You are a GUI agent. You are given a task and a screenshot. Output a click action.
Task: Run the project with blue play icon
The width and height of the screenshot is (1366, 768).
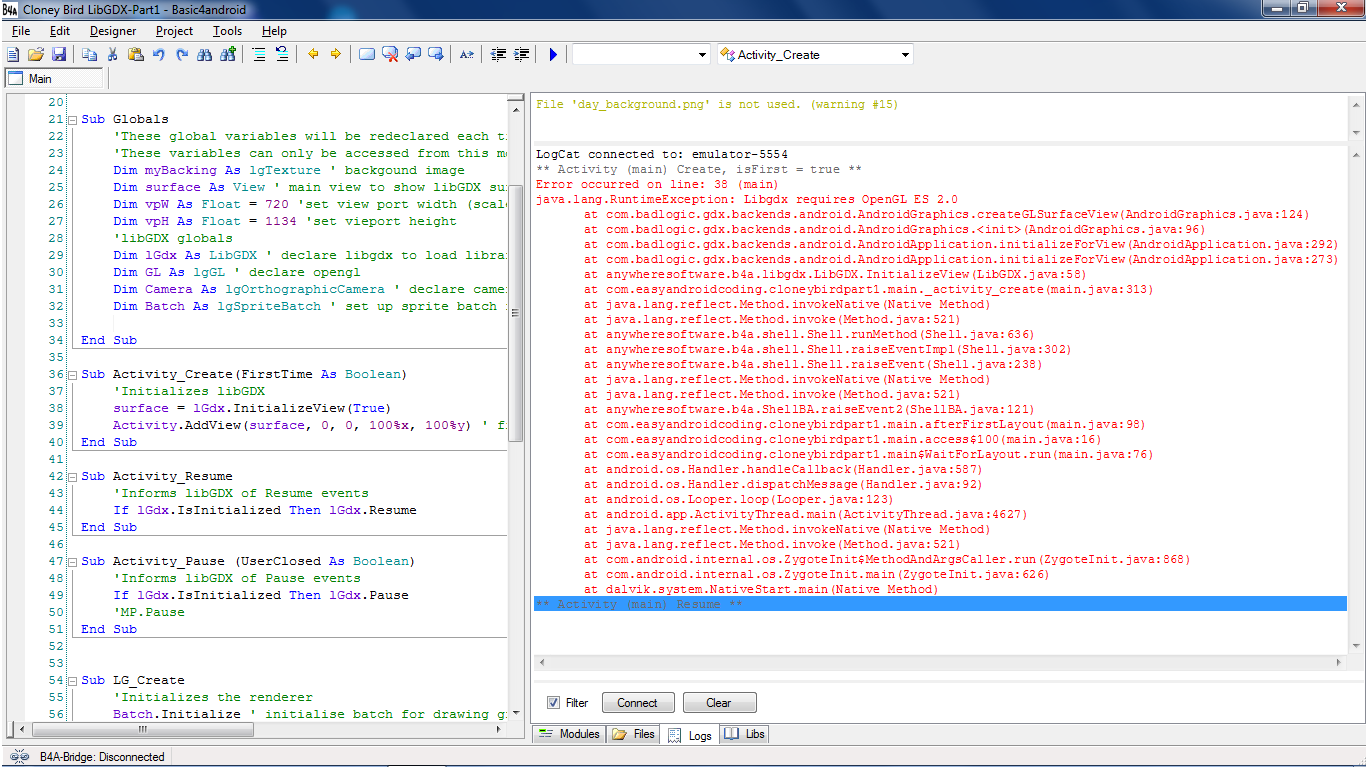pos(553,54)
